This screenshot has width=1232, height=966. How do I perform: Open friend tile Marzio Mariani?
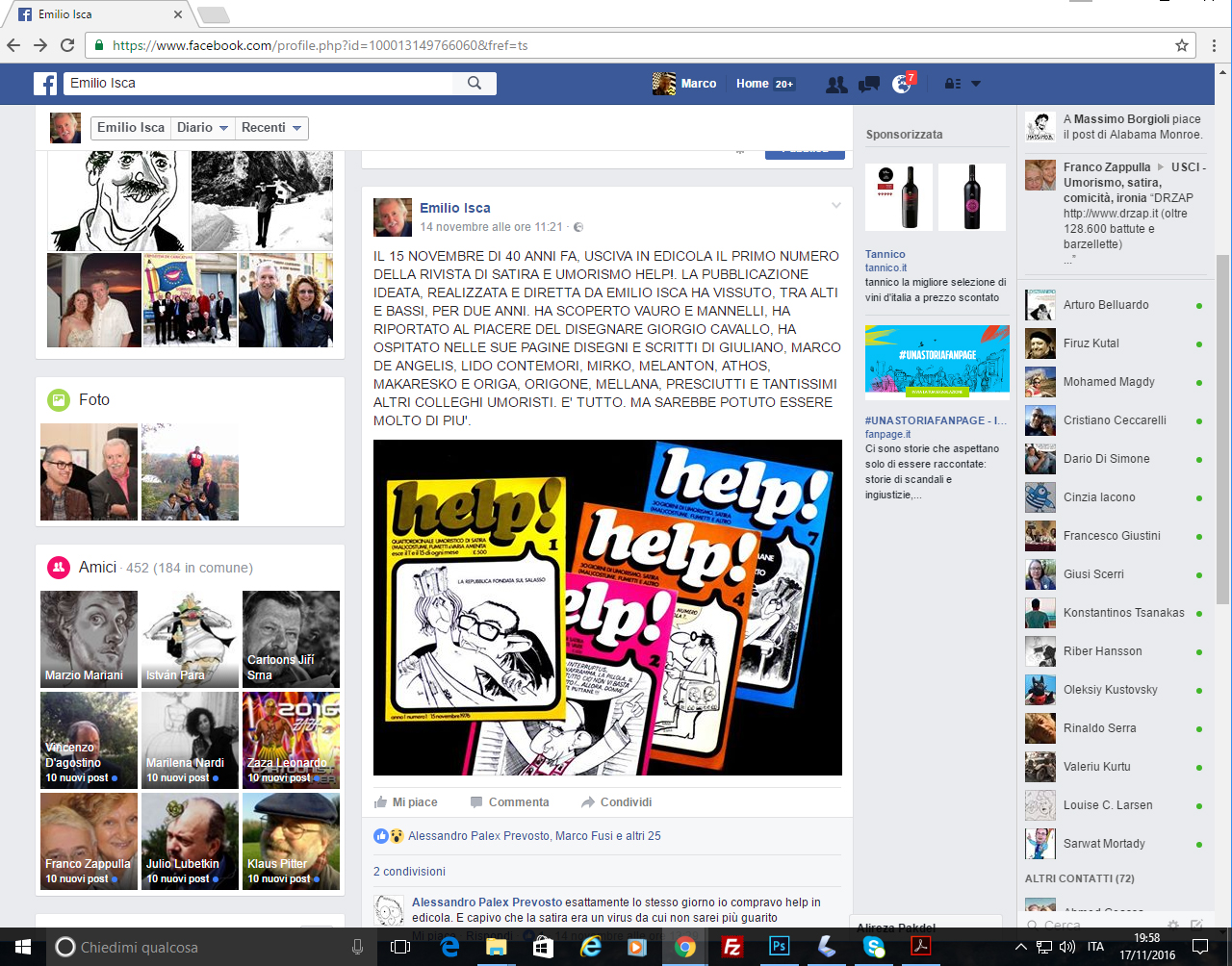click(x=89, y=640)
